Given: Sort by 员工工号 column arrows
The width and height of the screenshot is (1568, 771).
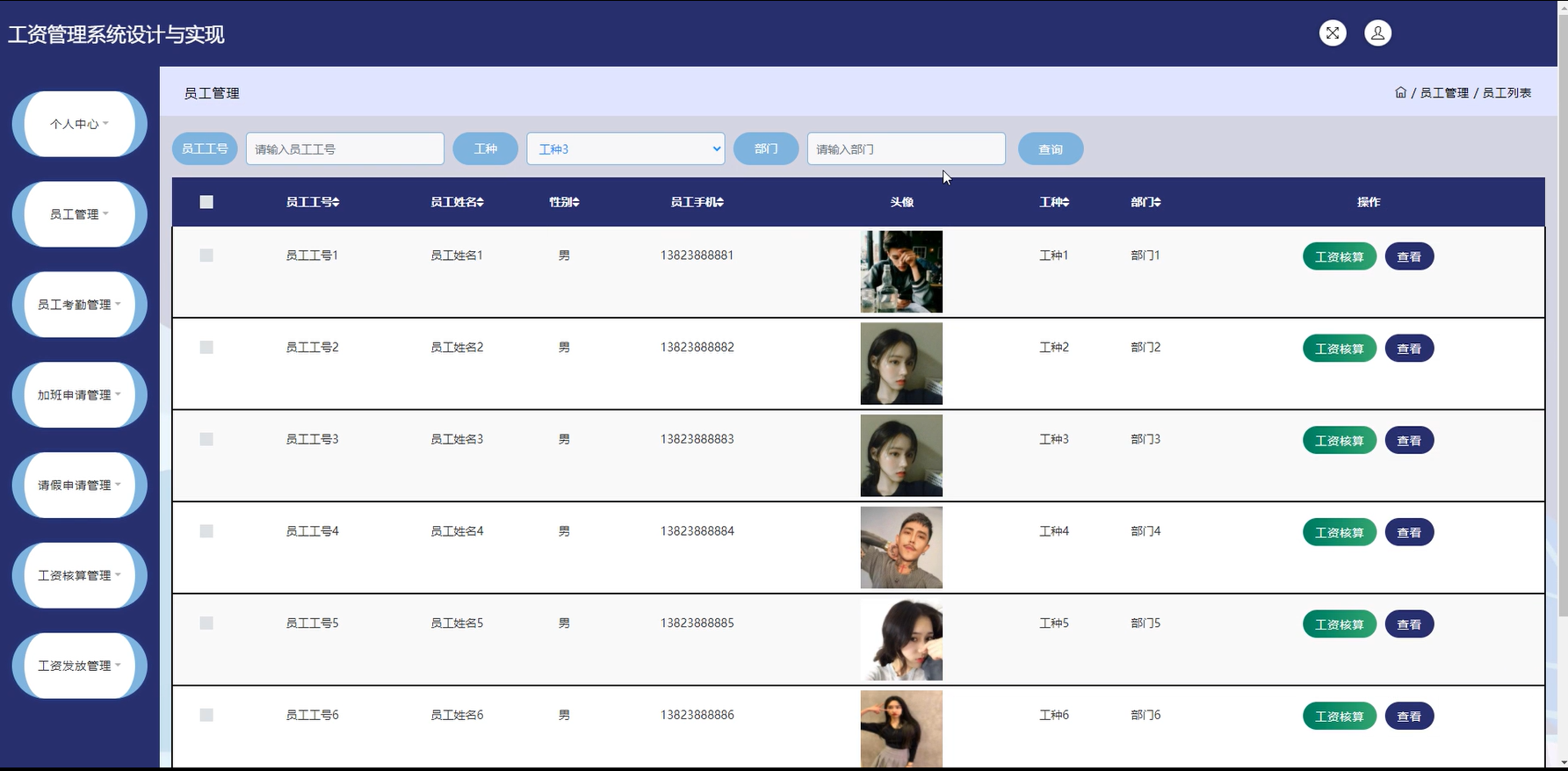Looking at the screenshot, I should tap(336, 202).
